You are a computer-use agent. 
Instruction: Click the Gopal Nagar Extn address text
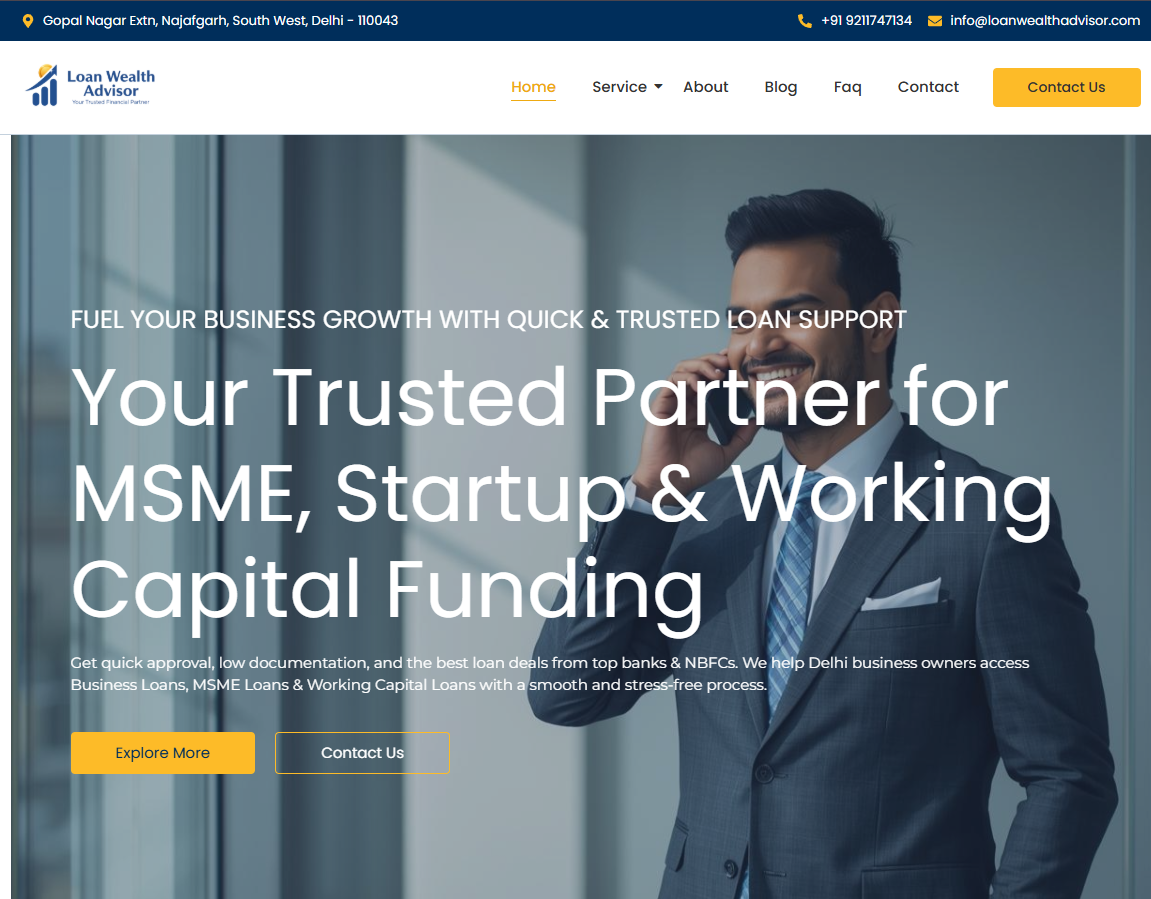(x=220, y=21)
